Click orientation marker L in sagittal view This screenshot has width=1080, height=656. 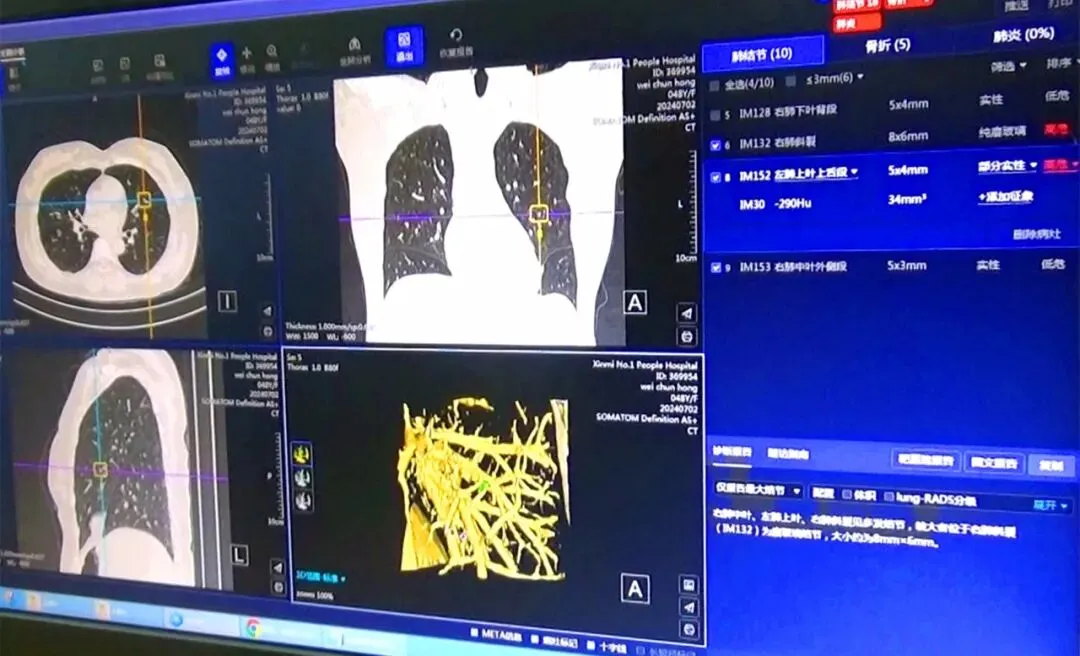pyautogui.click(x=239, y=555)
